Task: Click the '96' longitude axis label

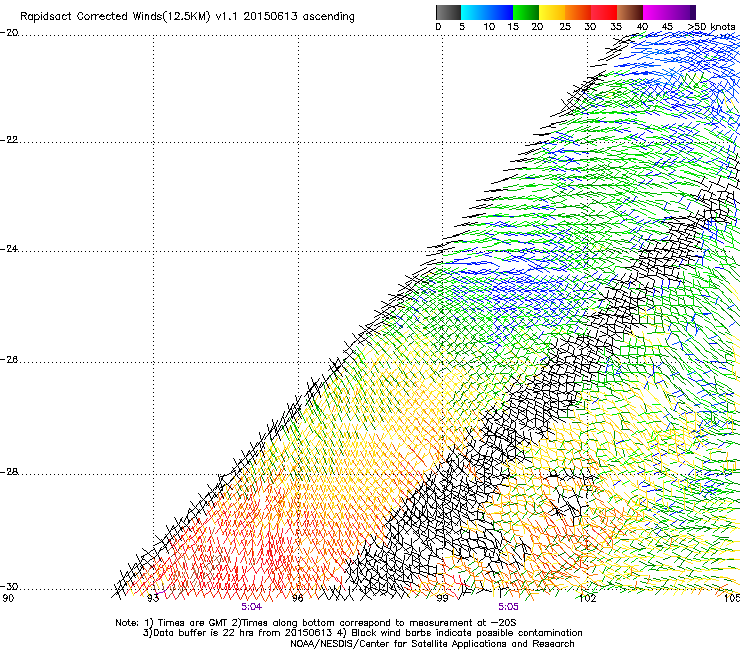Action: (x=297, y=598)
